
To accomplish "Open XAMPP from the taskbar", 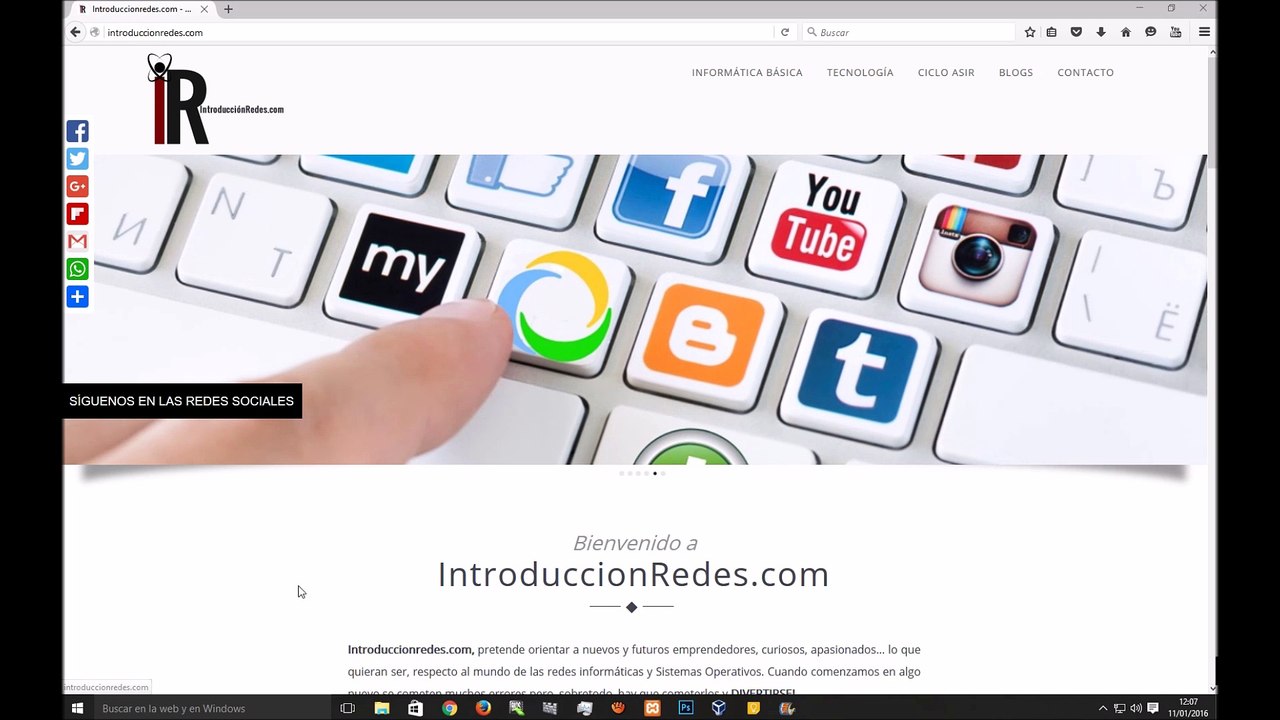I will point(652,708).
